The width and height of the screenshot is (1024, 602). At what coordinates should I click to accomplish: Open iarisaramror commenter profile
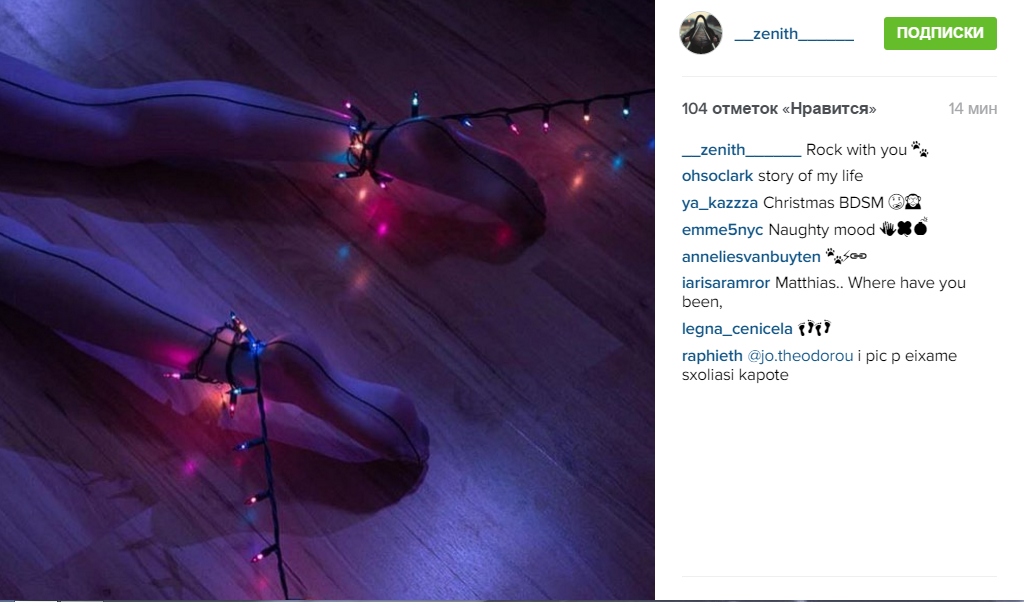coord(726,283)
